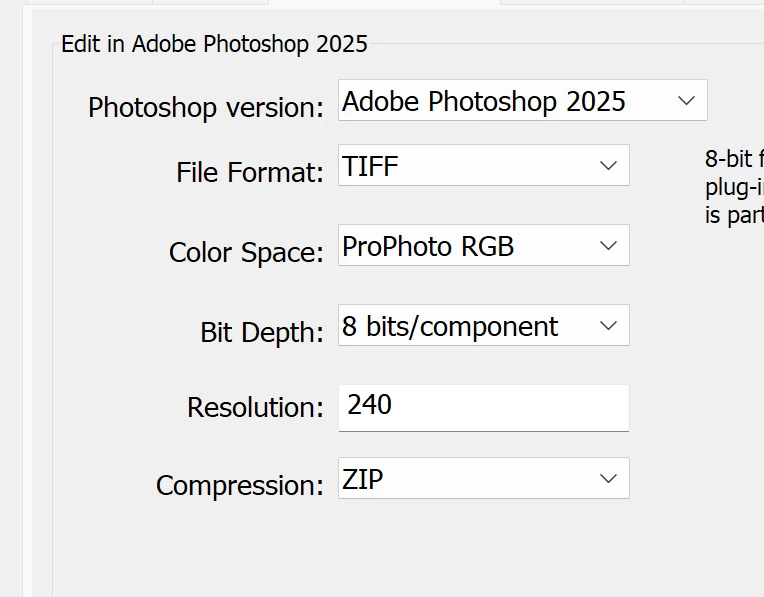
Task: Click the 'Bit Depth:' label
Action: pos(262,332)
